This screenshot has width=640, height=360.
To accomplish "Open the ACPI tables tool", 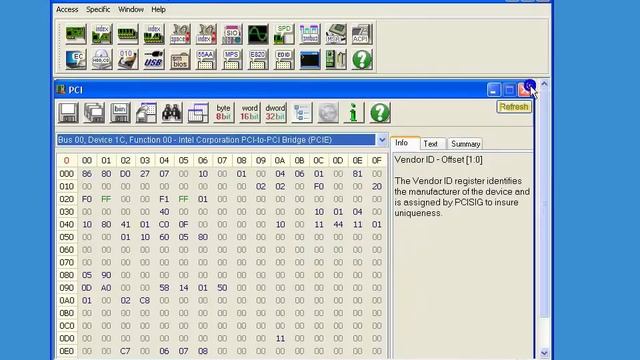I will [x=362, y=34].
